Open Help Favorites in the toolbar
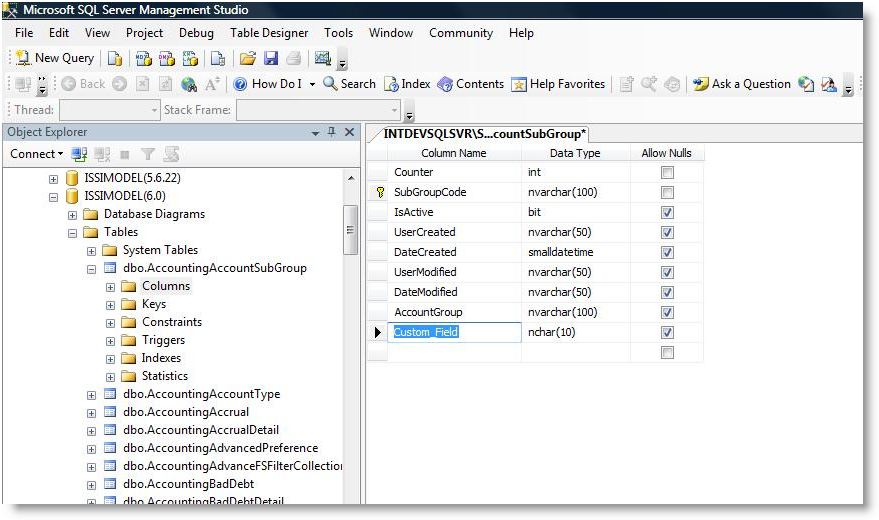This screenshot has height=520, width=879. pos(558,84)
